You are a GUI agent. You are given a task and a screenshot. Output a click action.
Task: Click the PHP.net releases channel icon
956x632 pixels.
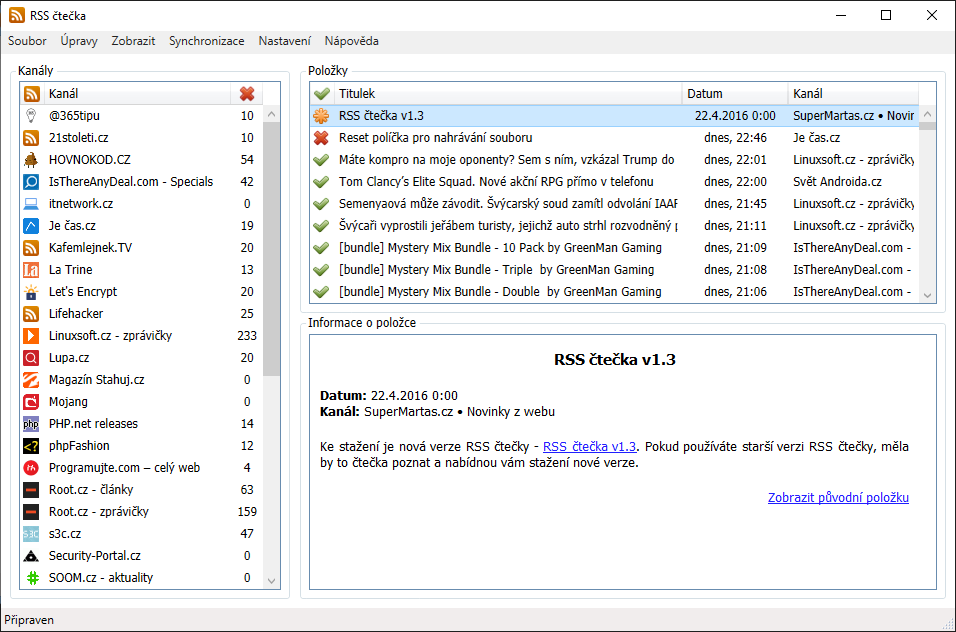pos(31,424)
